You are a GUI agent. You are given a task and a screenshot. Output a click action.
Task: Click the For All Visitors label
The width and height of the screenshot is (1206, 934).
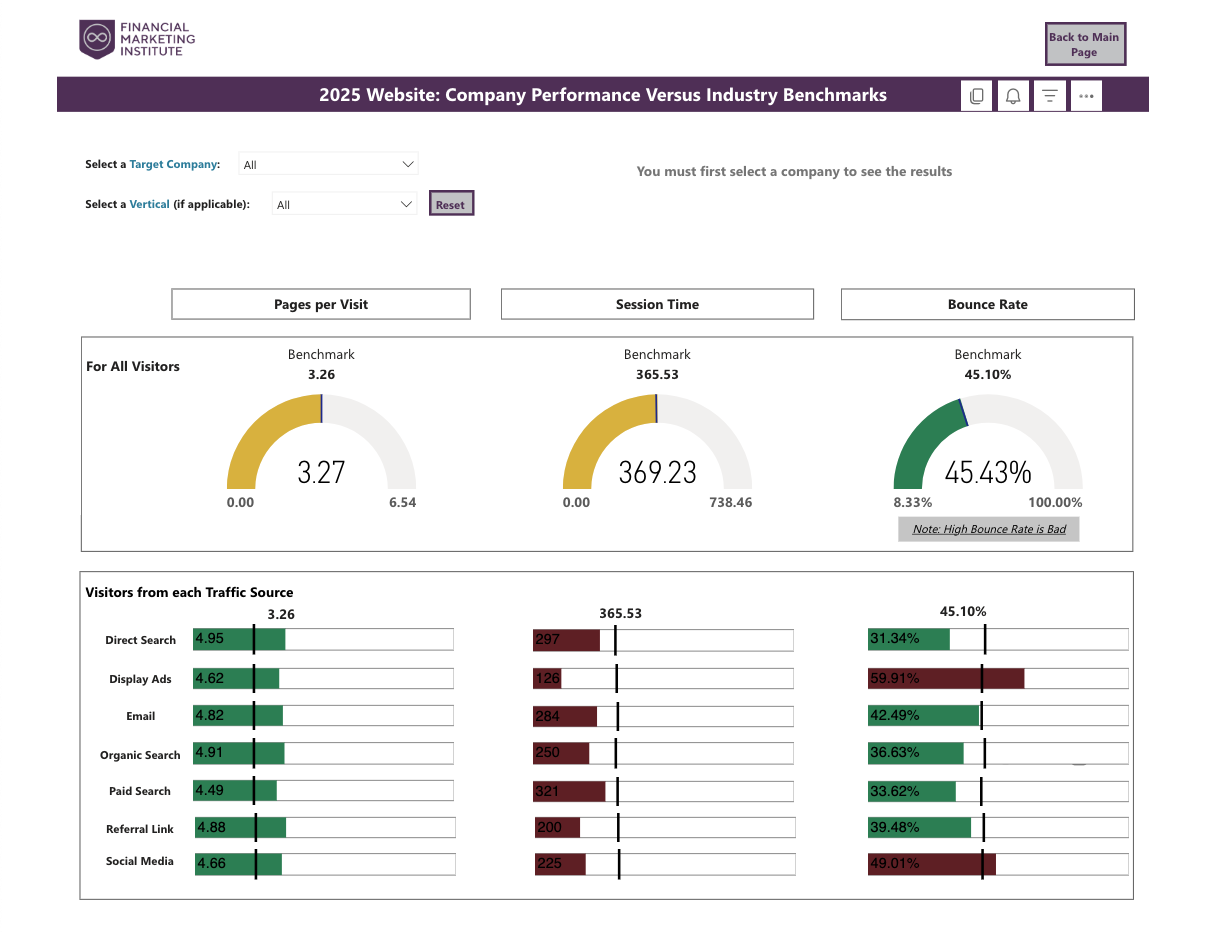click(x=133, y=366)
